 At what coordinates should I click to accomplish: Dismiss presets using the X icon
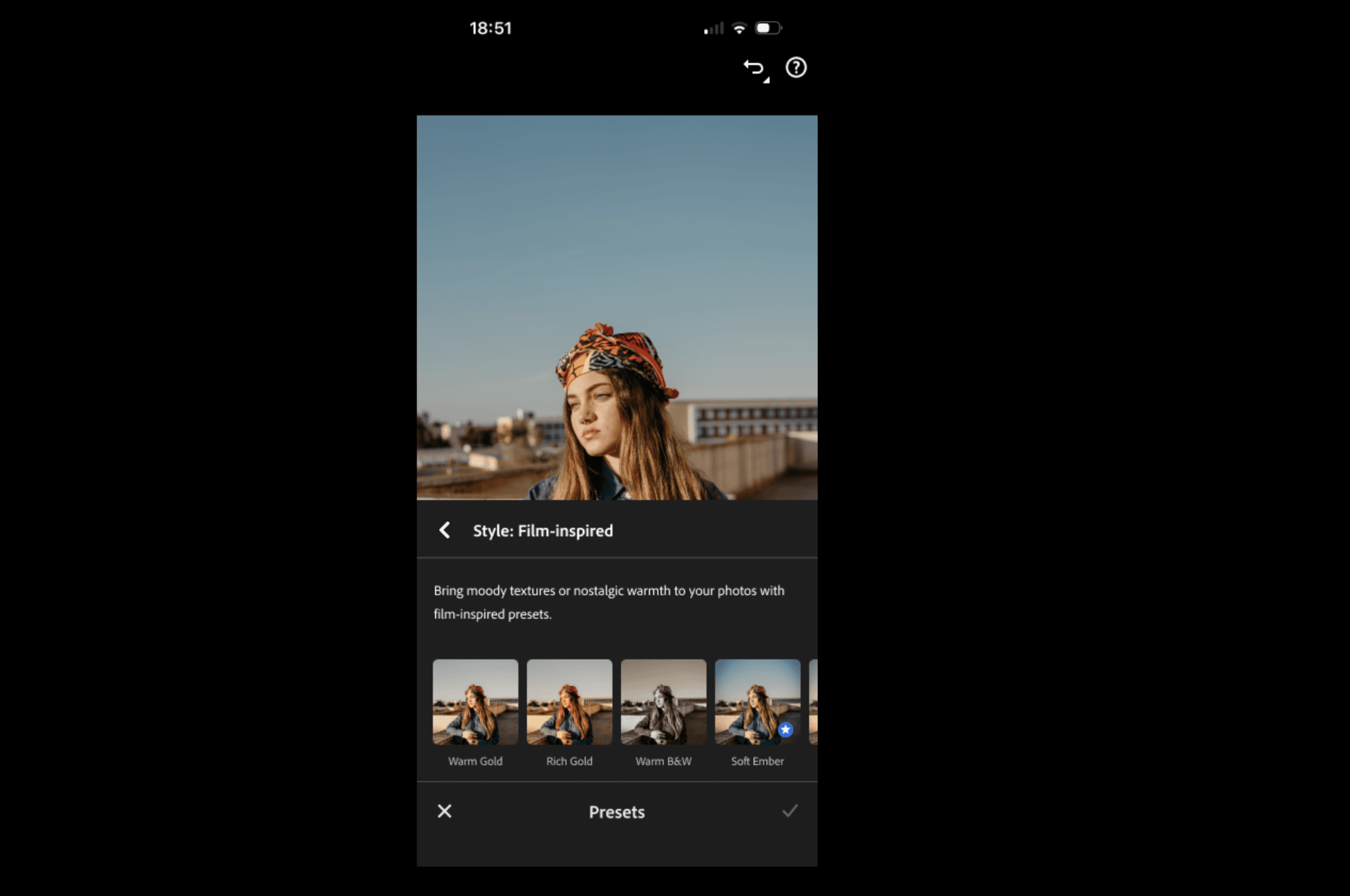tap(445, 811)
